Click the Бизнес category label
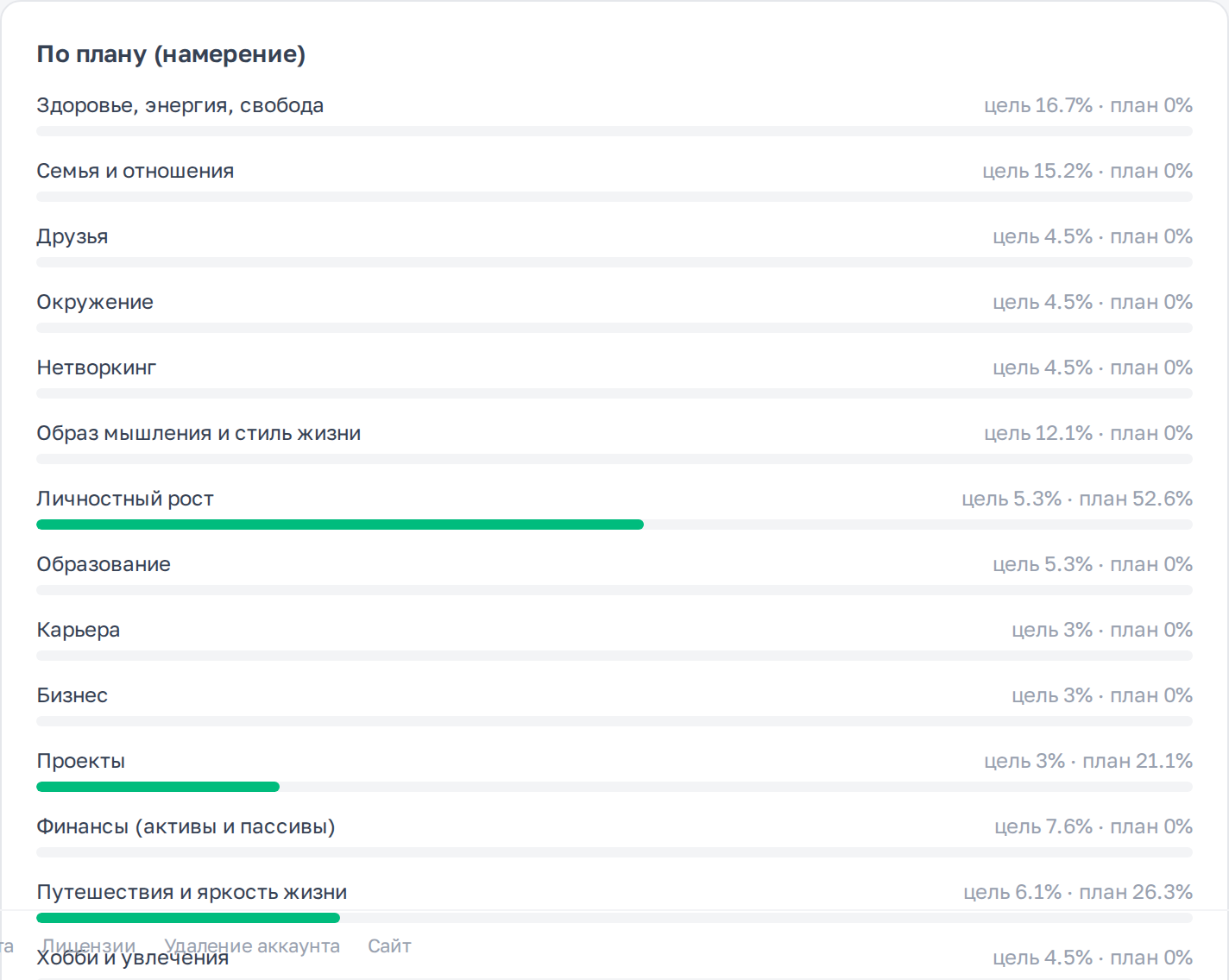This screenshot has height=980, width=1229. (x=72, y=695)
